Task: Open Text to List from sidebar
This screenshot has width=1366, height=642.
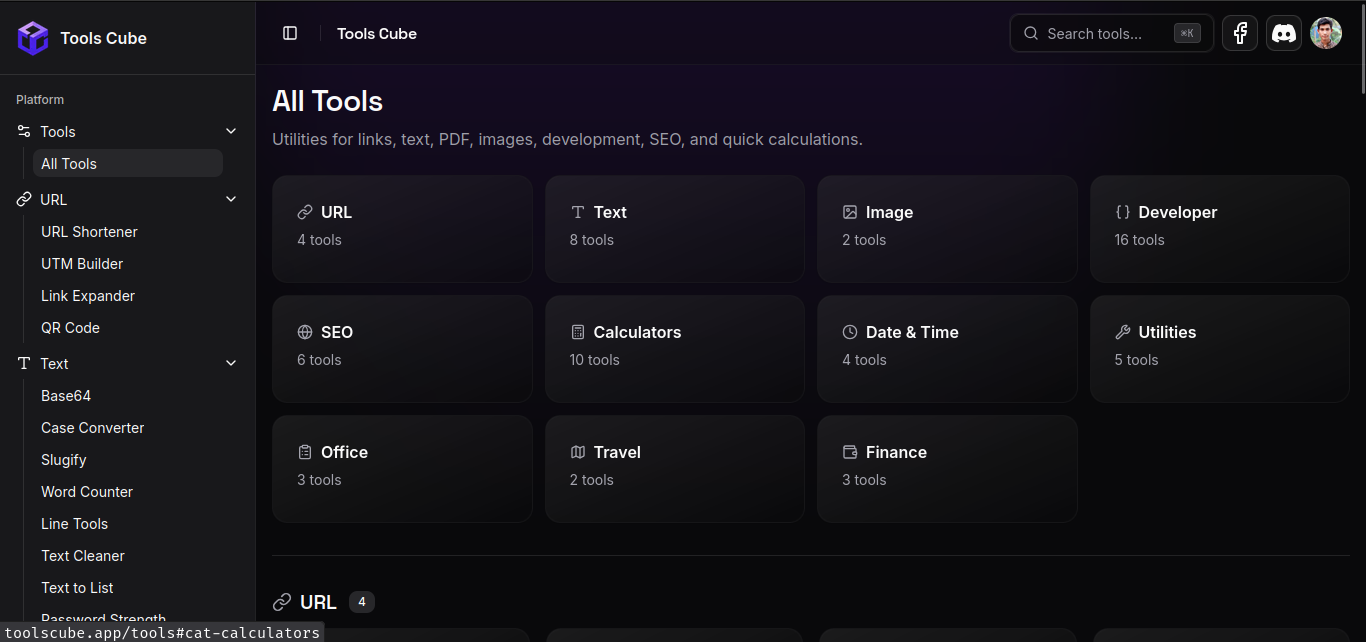Action: (128, 587)
